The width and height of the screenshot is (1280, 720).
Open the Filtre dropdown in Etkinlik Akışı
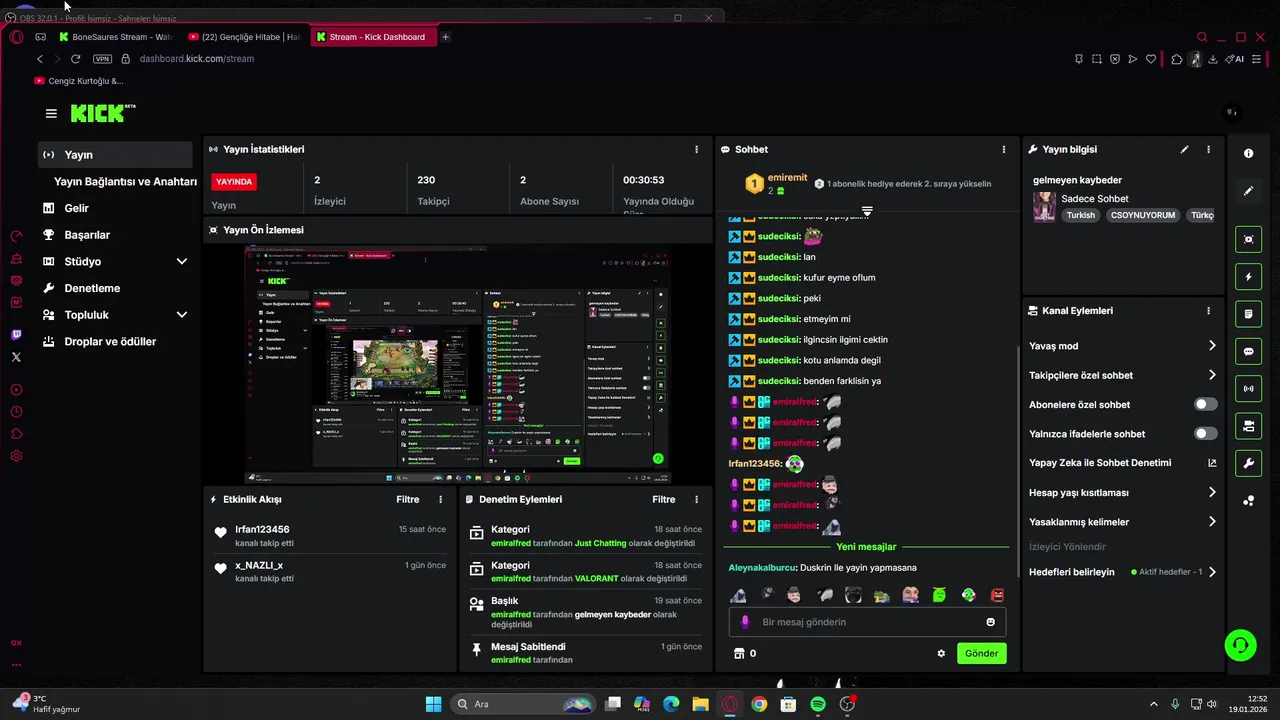point(408,499)
